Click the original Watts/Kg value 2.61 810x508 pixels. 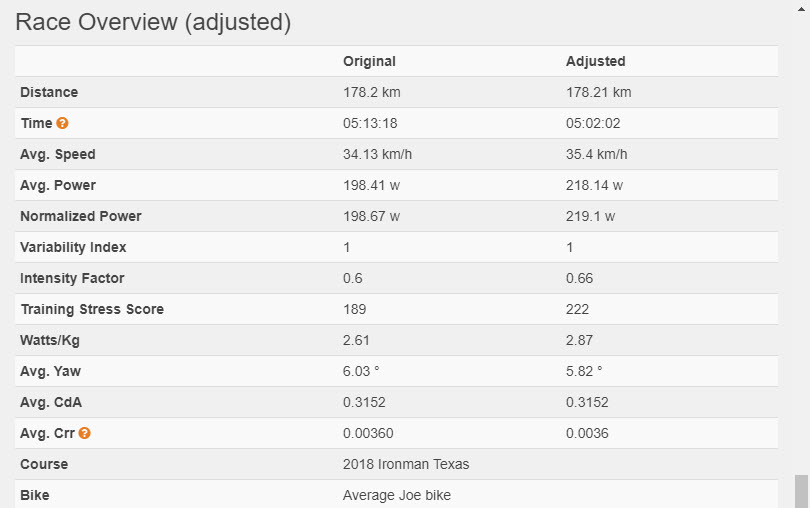[356, 340]
